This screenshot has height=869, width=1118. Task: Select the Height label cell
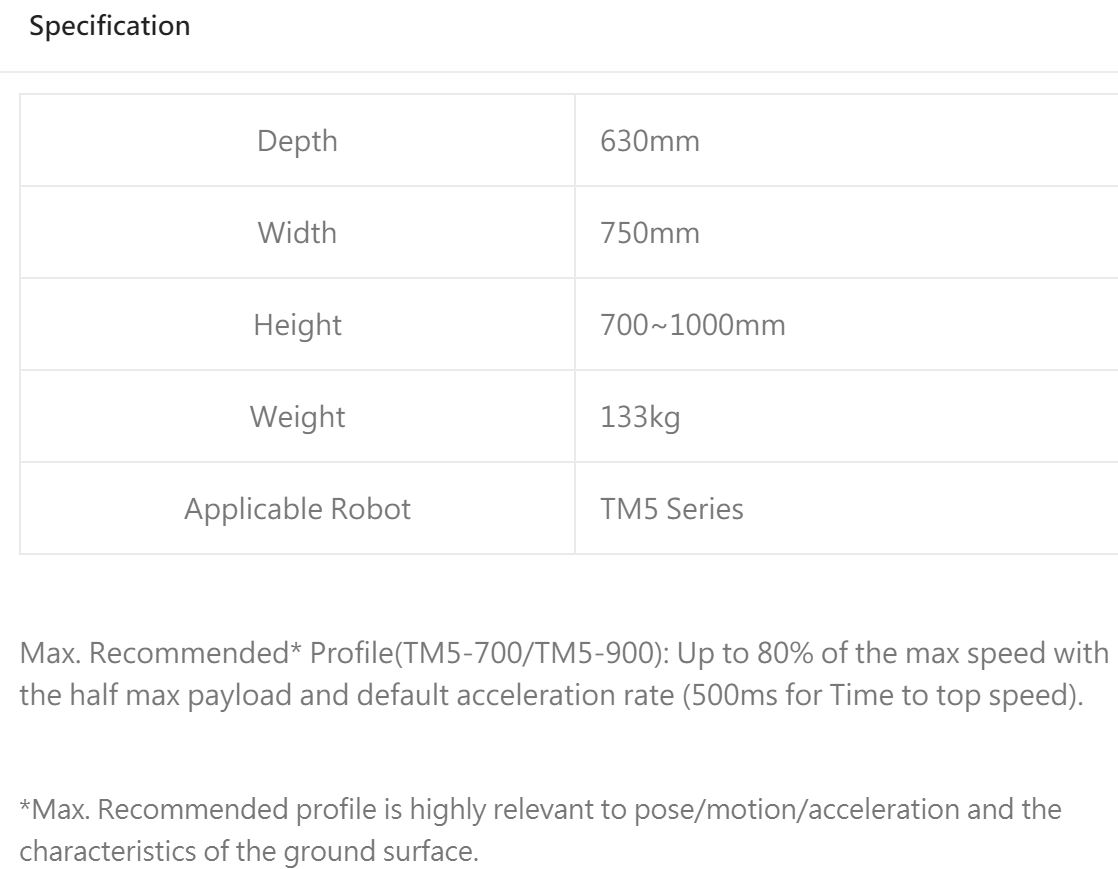coord(297,325)
